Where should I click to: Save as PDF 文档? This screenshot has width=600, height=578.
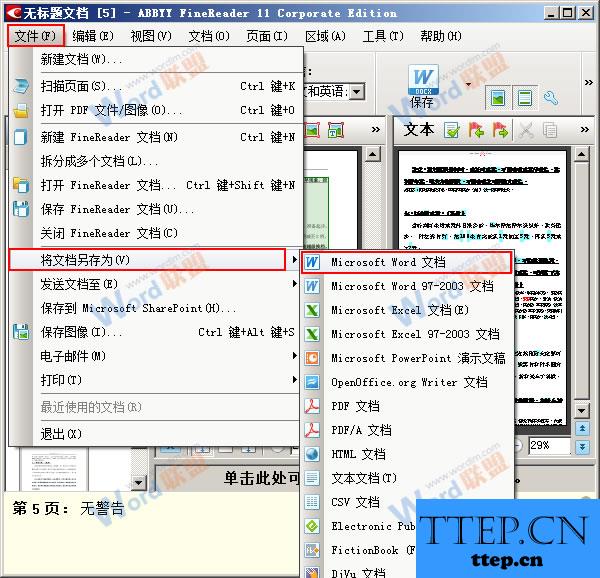(x=407, y=406)
